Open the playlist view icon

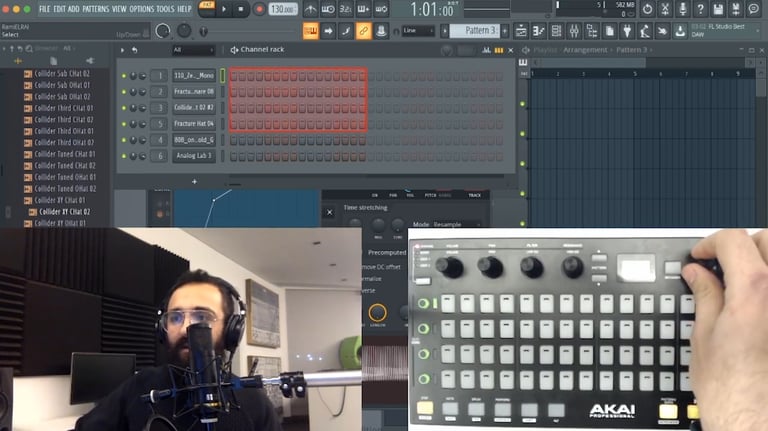tap(521, 31)
